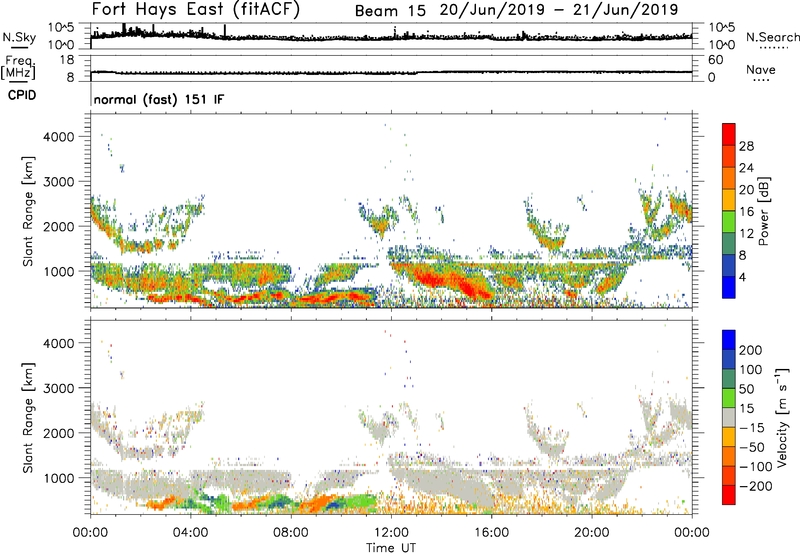Click the 'Power [dB]' colorbar title
Screen dimensions: 800x554
[x=763, y=211]
